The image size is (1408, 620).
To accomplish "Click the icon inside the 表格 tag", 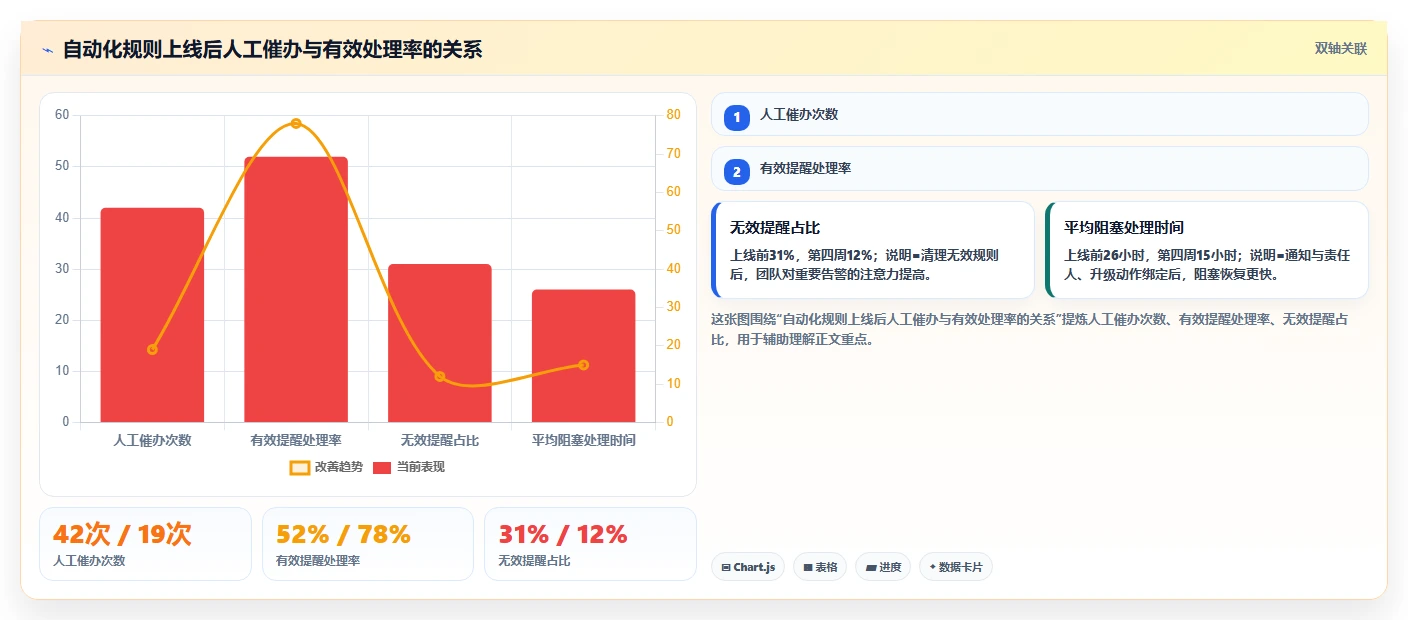I will click(808, 567).
